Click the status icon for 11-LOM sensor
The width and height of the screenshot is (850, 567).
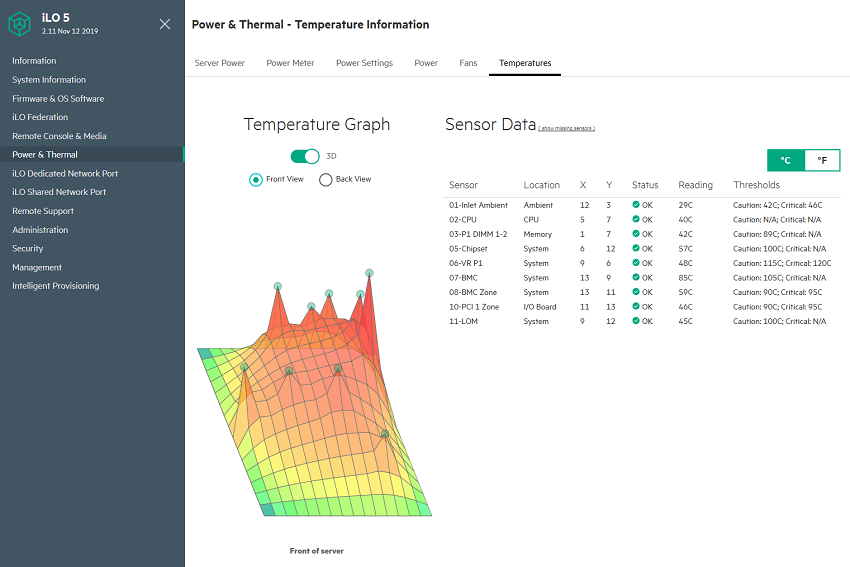(x=636, y=322)
